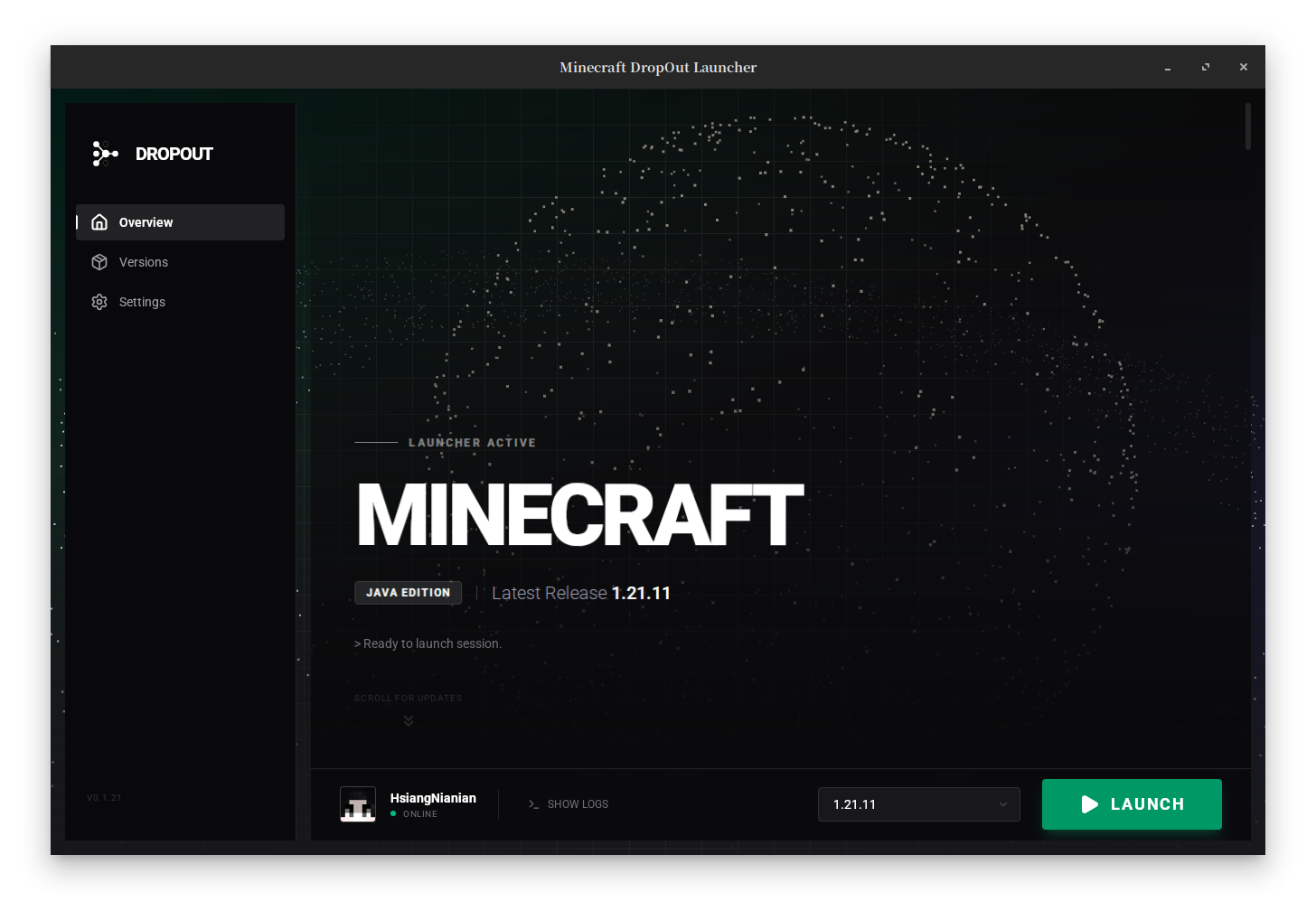The height and width of the screenshot is (911, 1316).
Task: Show the logs via SHOW LOGS text
Action: 578,804
